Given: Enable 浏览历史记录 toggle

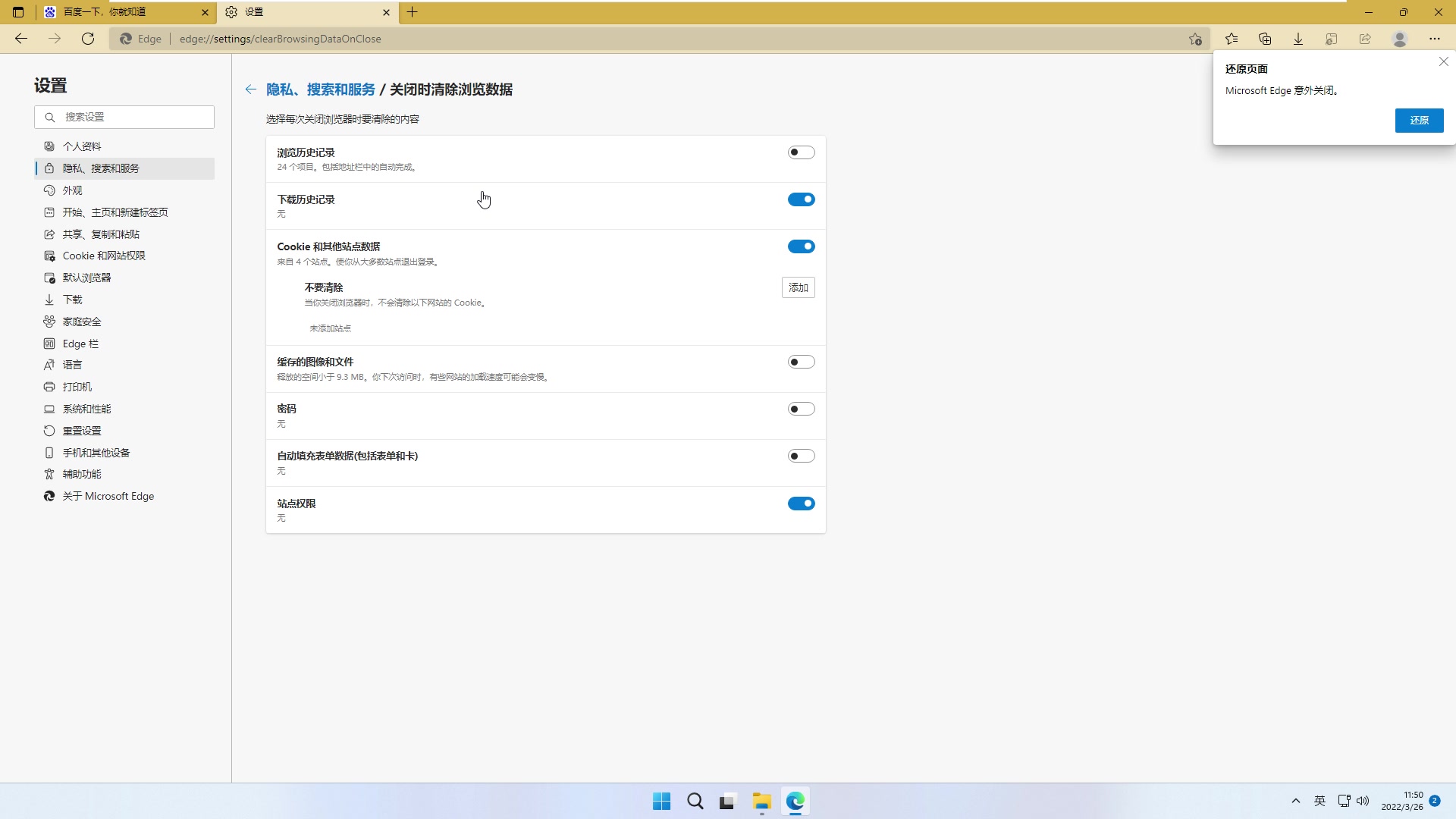Looking at the screenshot, I should [801, 152].
